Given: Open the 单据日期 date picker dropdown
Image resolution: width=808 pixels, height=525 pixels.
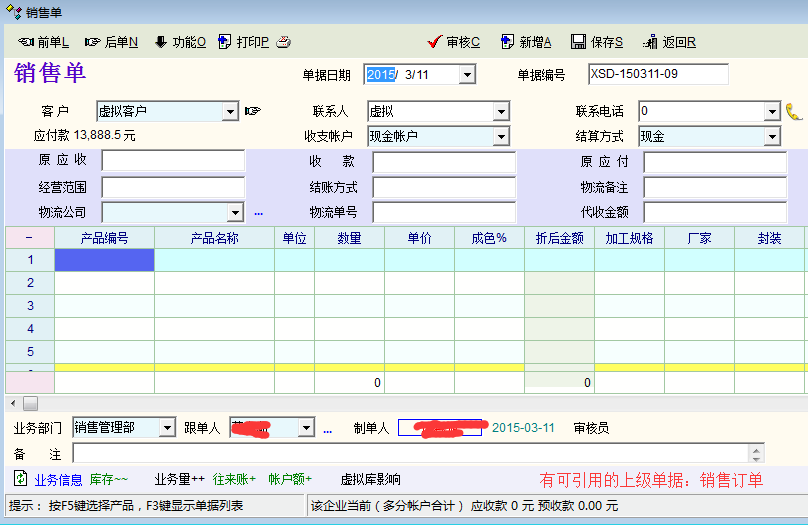Looking at the screenshot, I should [x=466, y=75].
